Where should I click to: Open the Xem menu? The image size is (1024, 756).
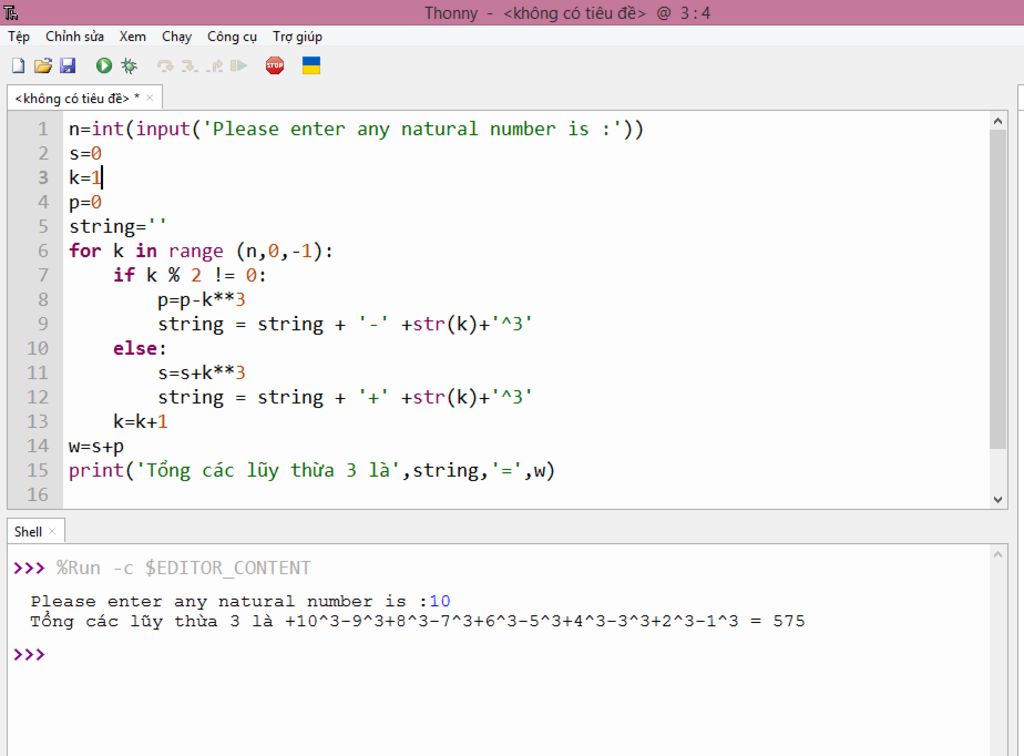133,36
